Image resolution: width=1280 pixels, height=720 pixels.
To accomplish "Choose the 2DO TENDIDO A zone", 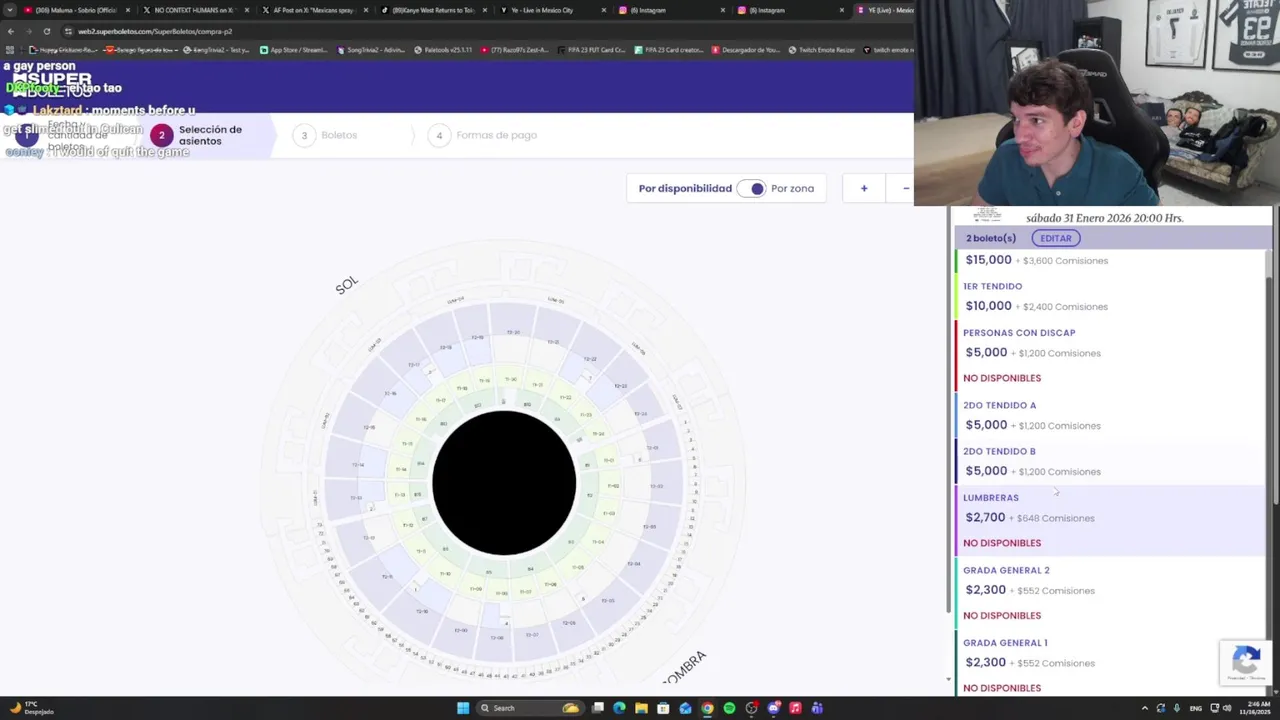I will (x=1110, y=415).
